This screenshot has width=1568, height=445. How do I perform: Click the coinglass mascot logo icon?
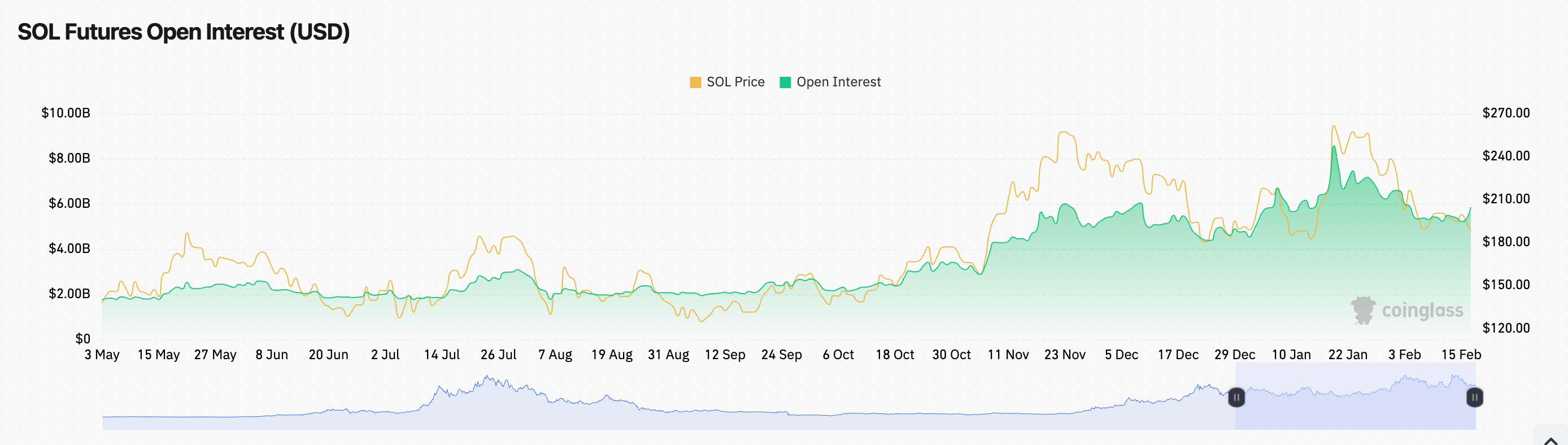click(x=1363, y=311)
